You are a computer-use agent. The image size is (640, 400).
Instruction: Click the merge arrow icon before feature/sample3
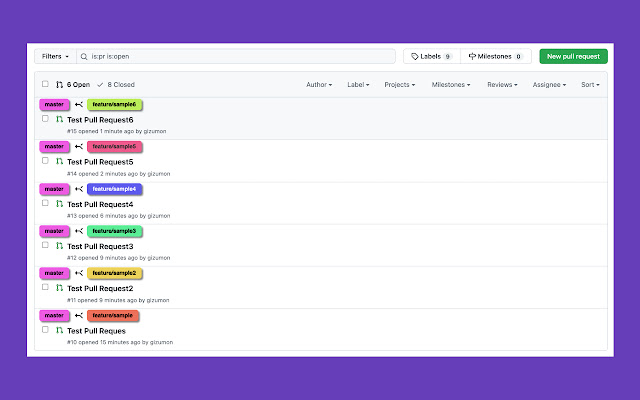pyautogui.click(x=79, y=231)
